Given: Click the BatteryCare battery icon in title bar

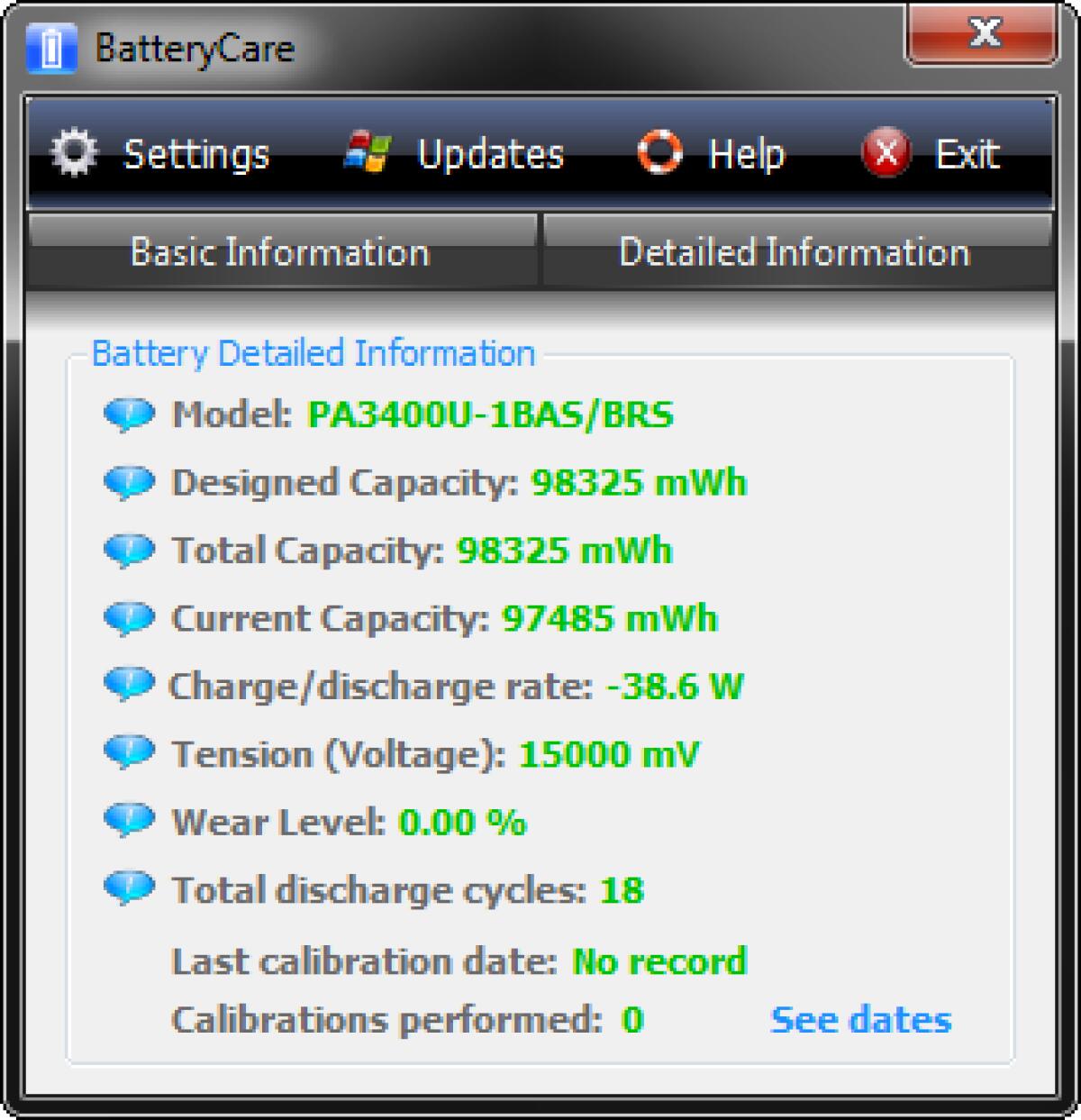Looking at the screenshot, I should click(x=50, y=47).
